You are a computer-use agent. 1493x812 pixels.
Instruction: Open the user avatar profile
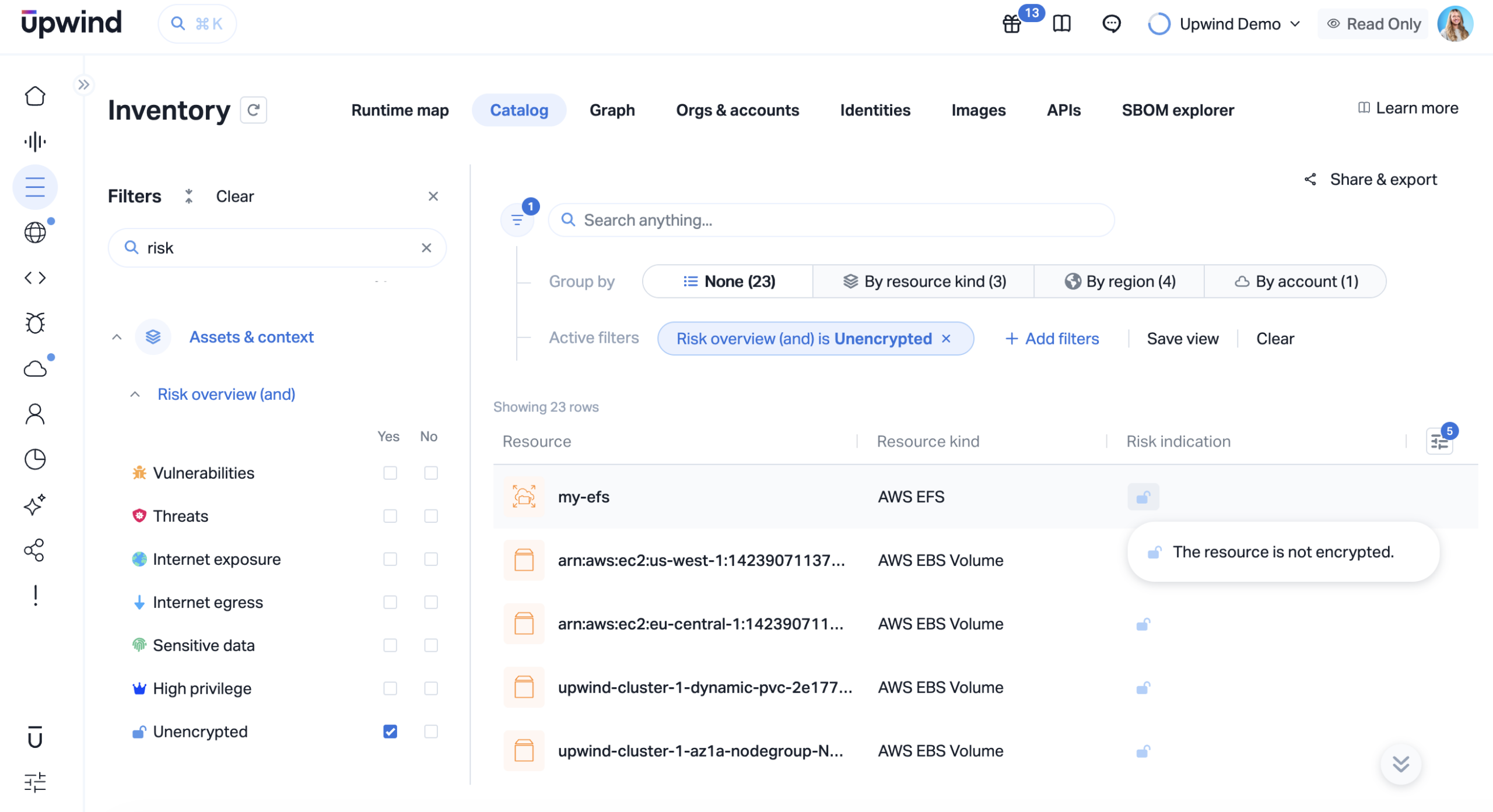[1455, 24]
